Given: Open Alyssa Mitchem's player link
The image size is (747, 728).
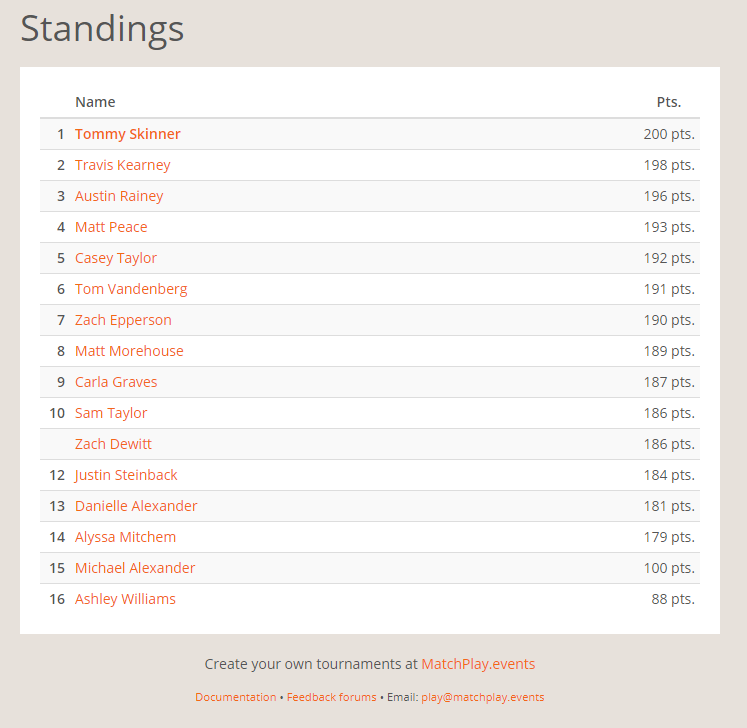Looking at the screenshot, I should pos(125,537).
